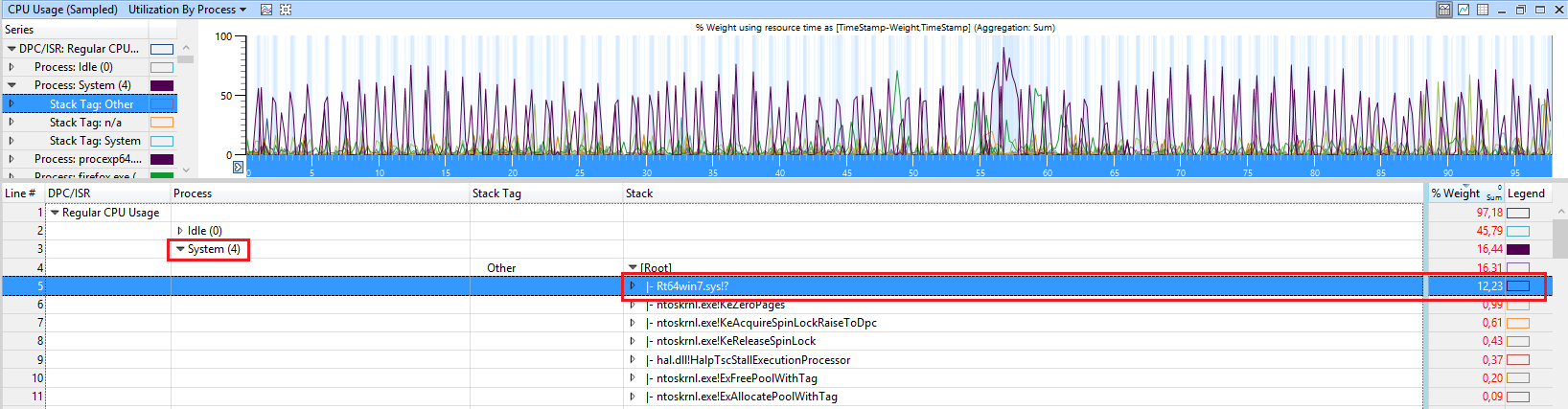Screen dimensions: 1568x409
Task: Expand the Rt64win7.sys!? stack row
Action: pos(633,285)
